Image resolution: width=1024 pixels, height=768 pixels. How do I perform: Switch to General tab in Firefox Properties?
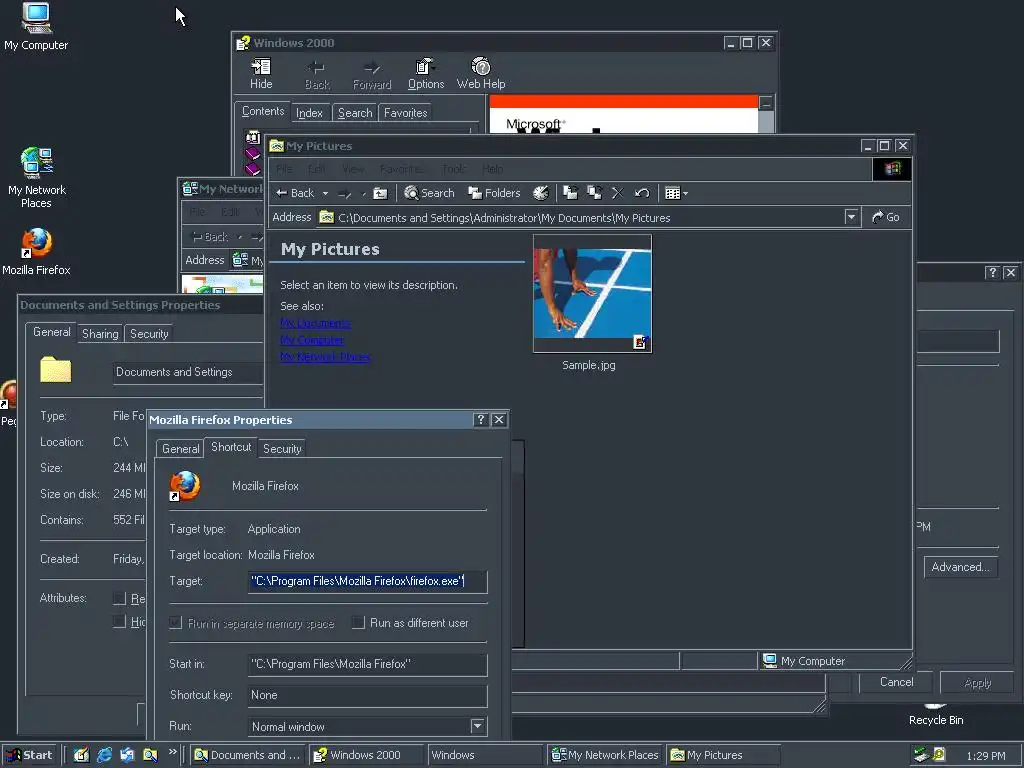[181, 449]
